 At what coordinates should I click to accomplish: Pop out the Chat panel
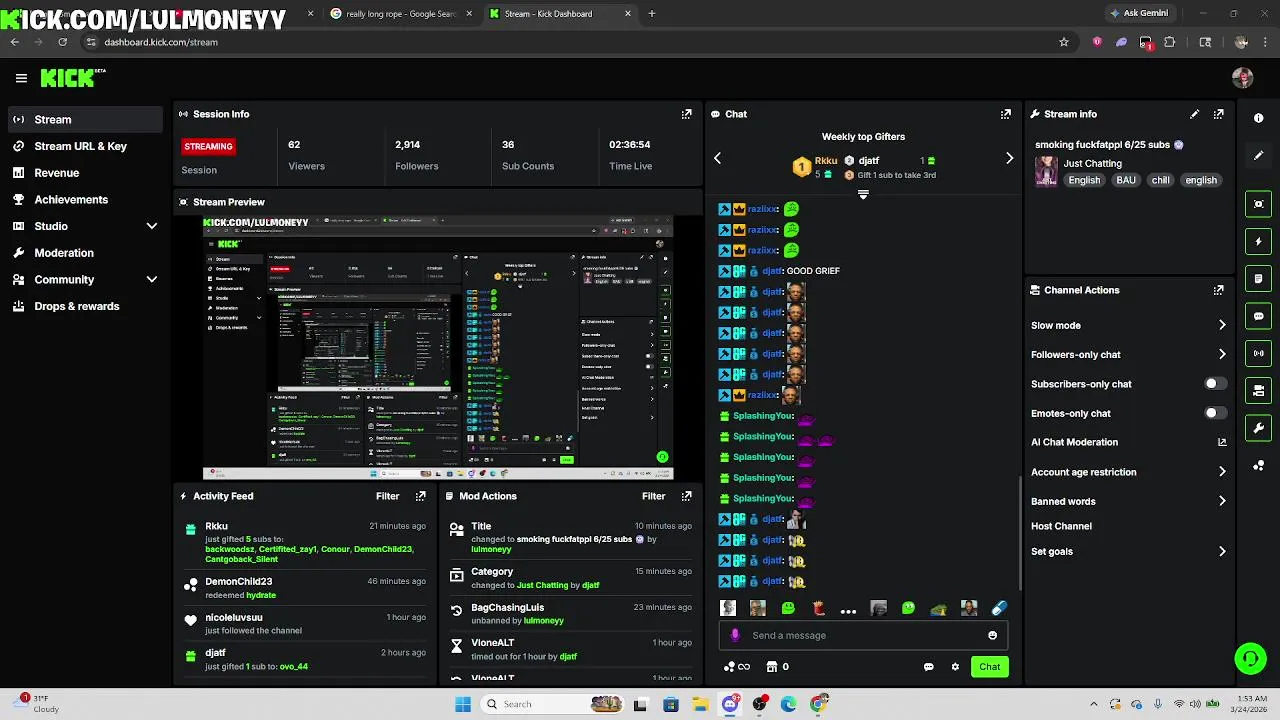click(x=1006, y=114)
